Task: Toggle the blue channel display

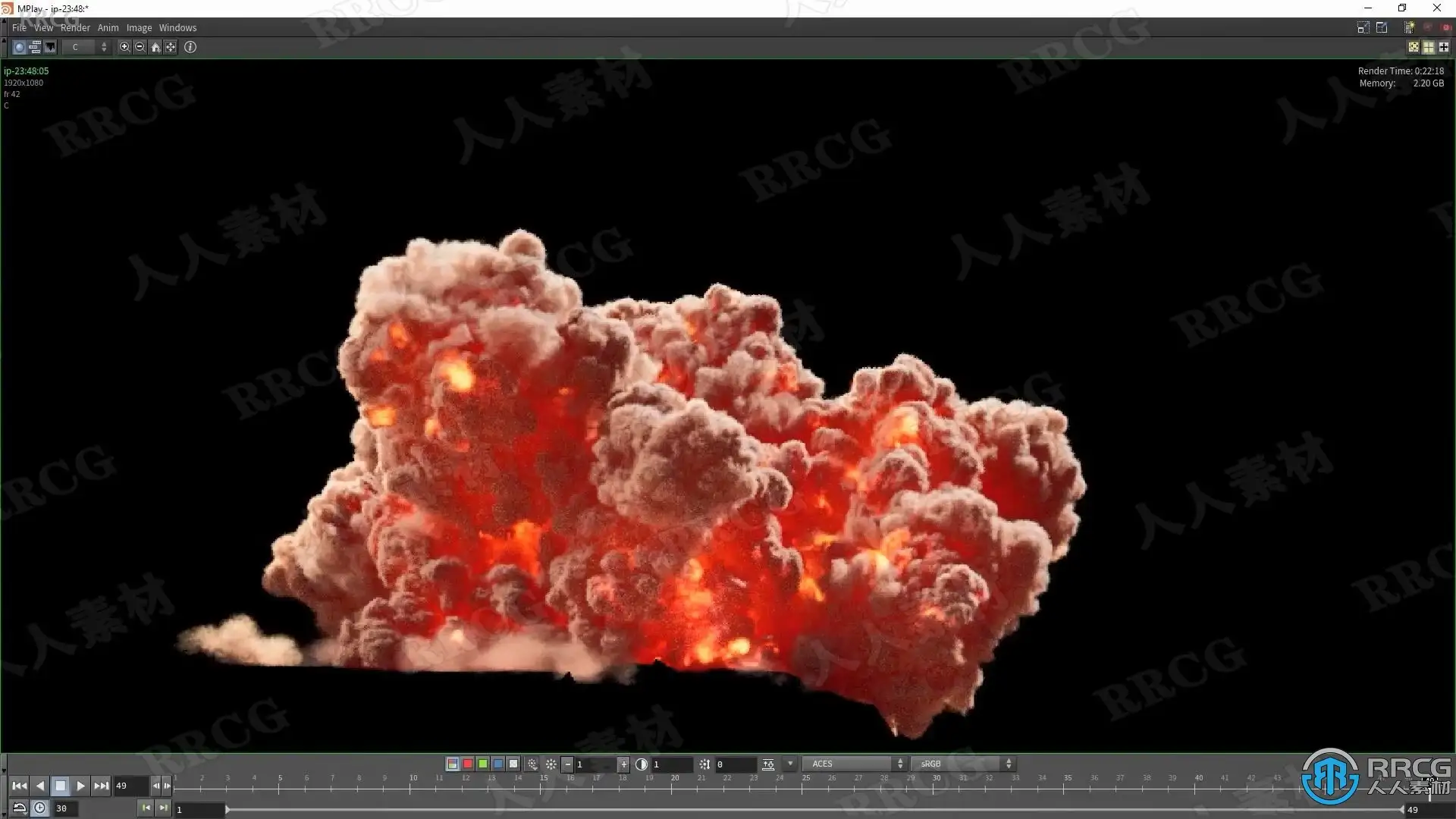Action: coord(498,764)
